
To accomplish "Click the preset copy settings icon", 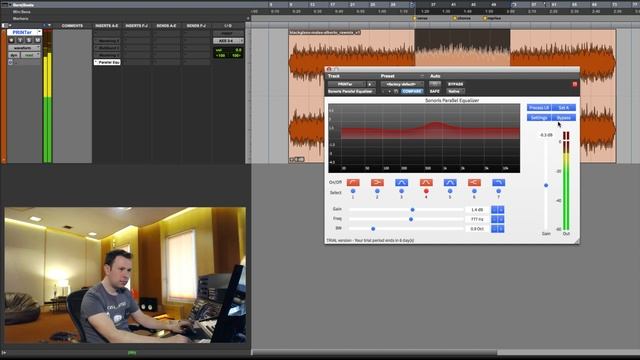I will (396, 91).
